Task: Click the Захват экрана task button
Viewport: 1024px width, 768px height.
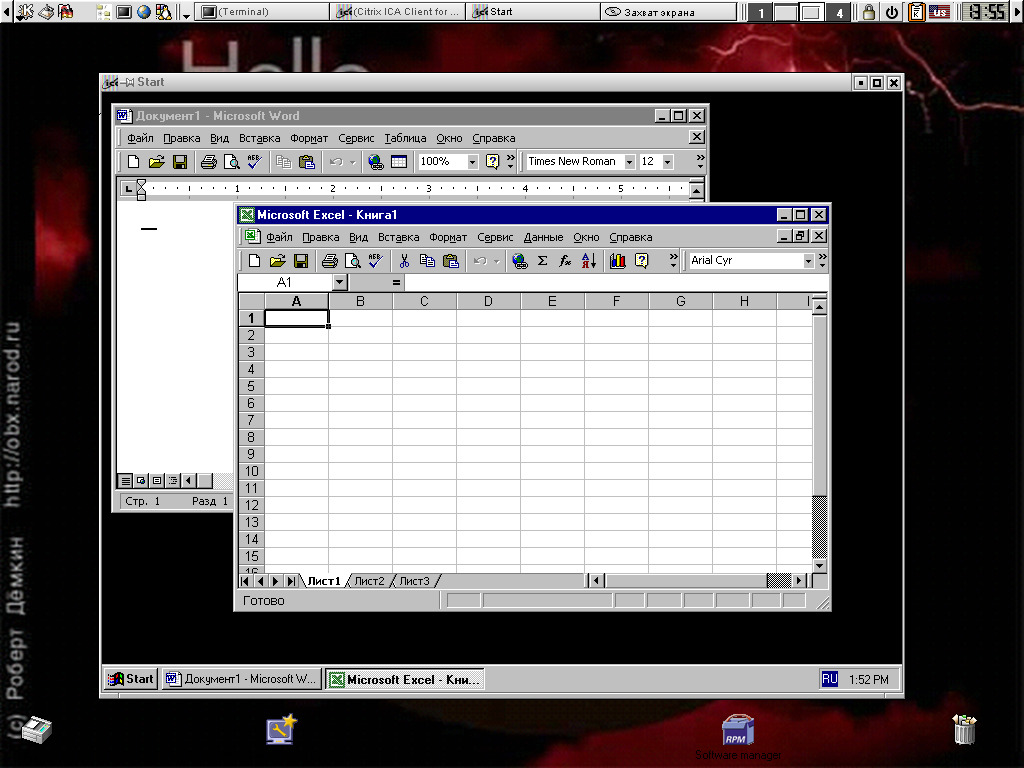Action: [668, 12]
